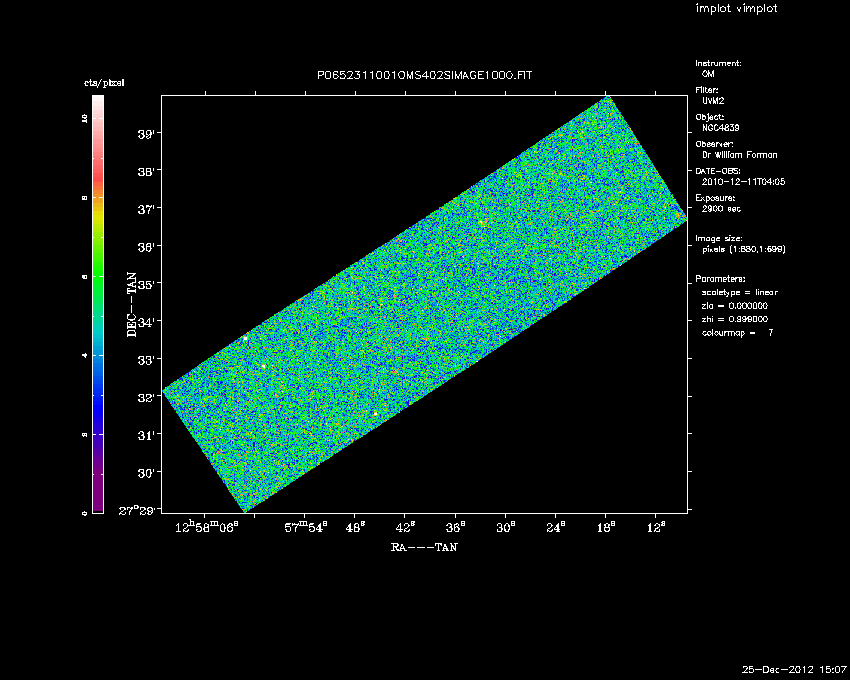Click the 33' declination tick label
850x680 pixels.
coord(146,360)
